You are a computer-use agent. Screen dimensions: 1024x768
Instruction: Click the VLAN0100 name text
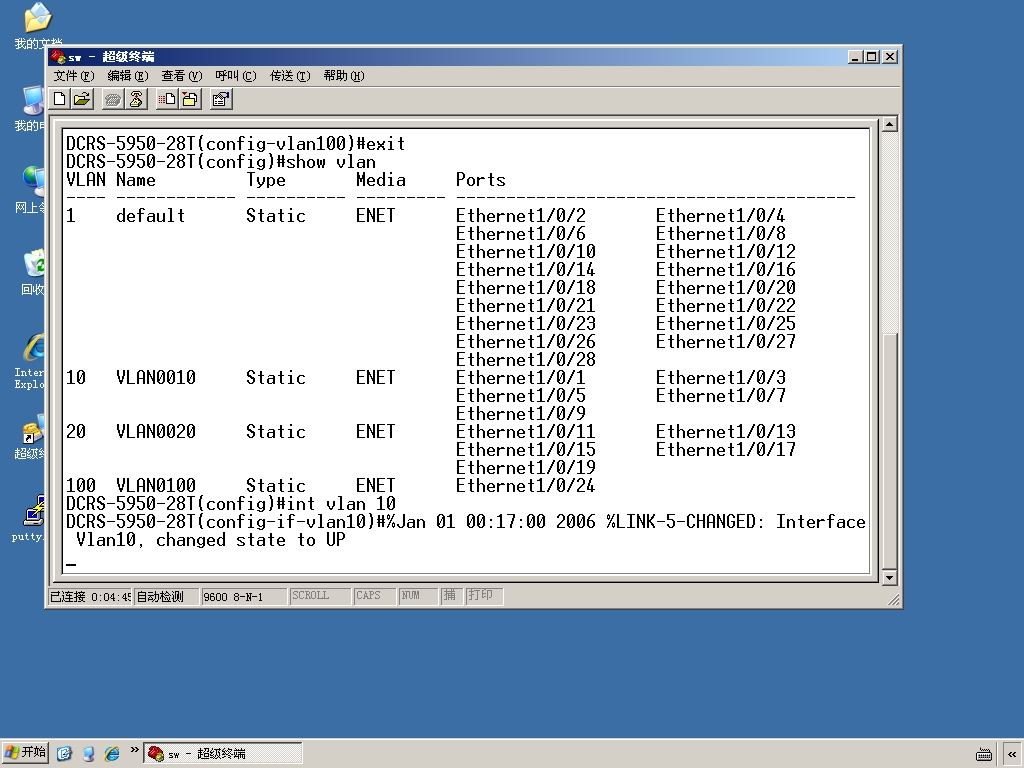(155, 486)
